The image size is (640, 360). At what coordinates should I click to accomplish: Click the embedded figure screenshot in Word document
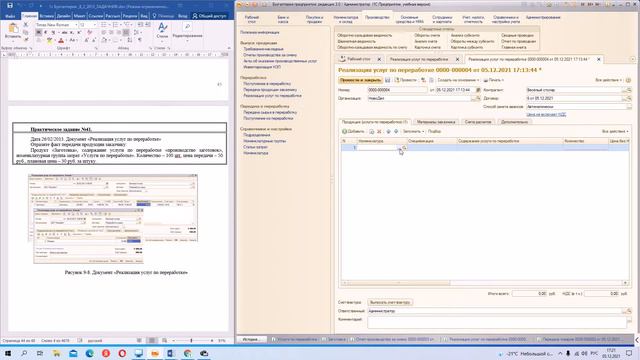click(x=113, y=219)
